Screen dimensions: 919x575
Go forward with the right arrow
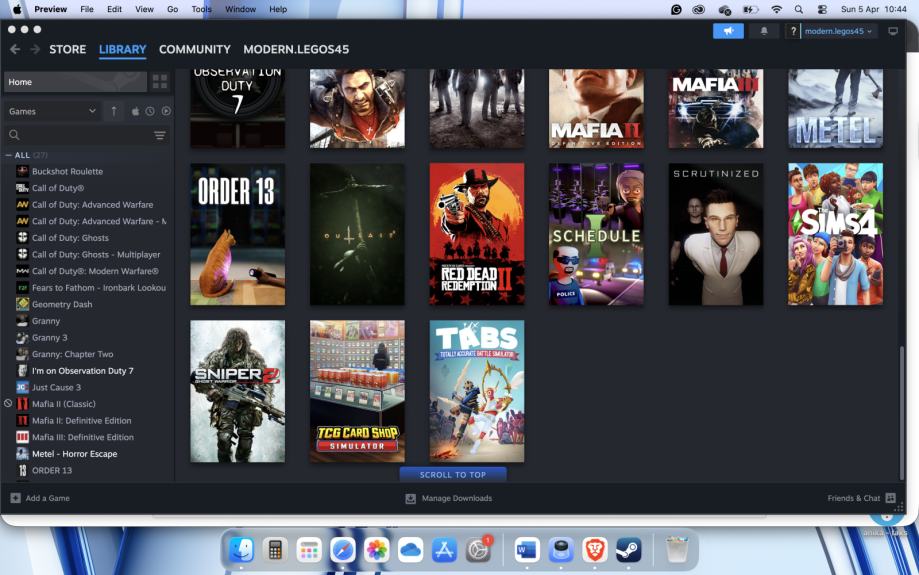35,49
